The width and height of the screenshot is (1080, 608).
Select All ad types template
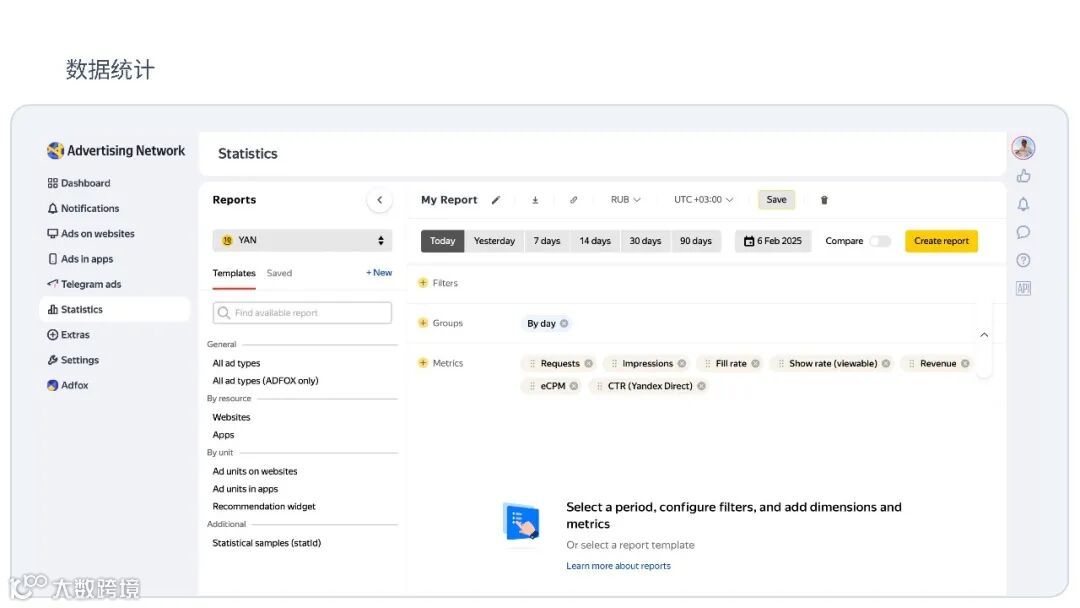pyautogui.click(x=236, y=363)
